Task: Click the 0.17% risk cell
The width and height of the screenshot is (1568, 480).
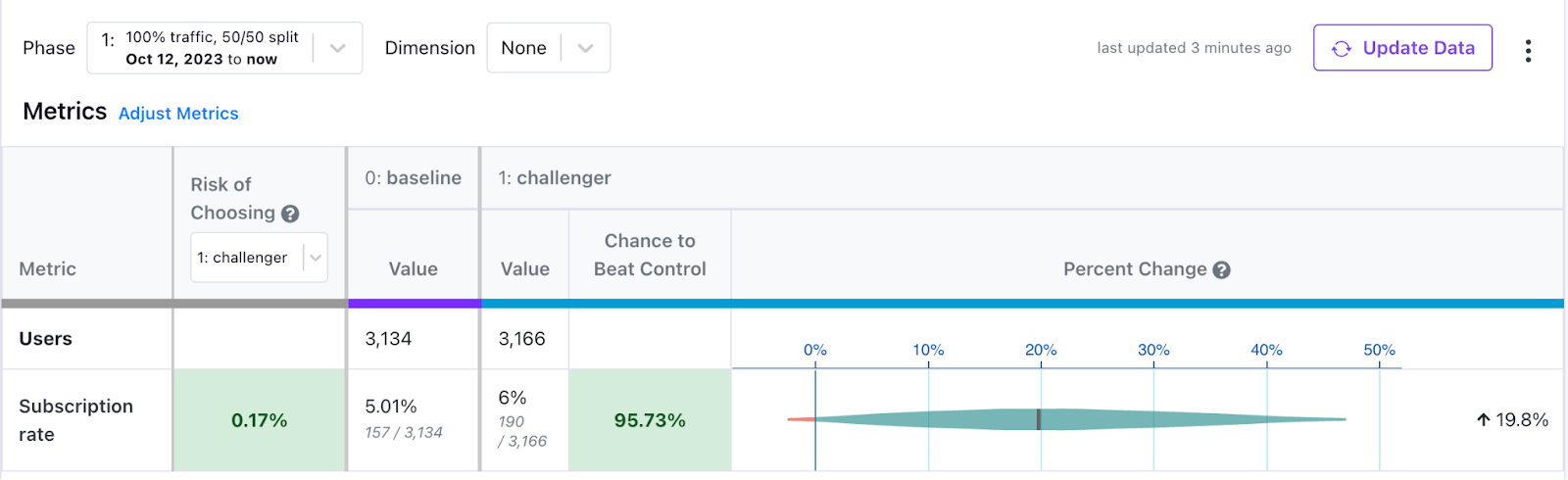Action: coord(260,420)
